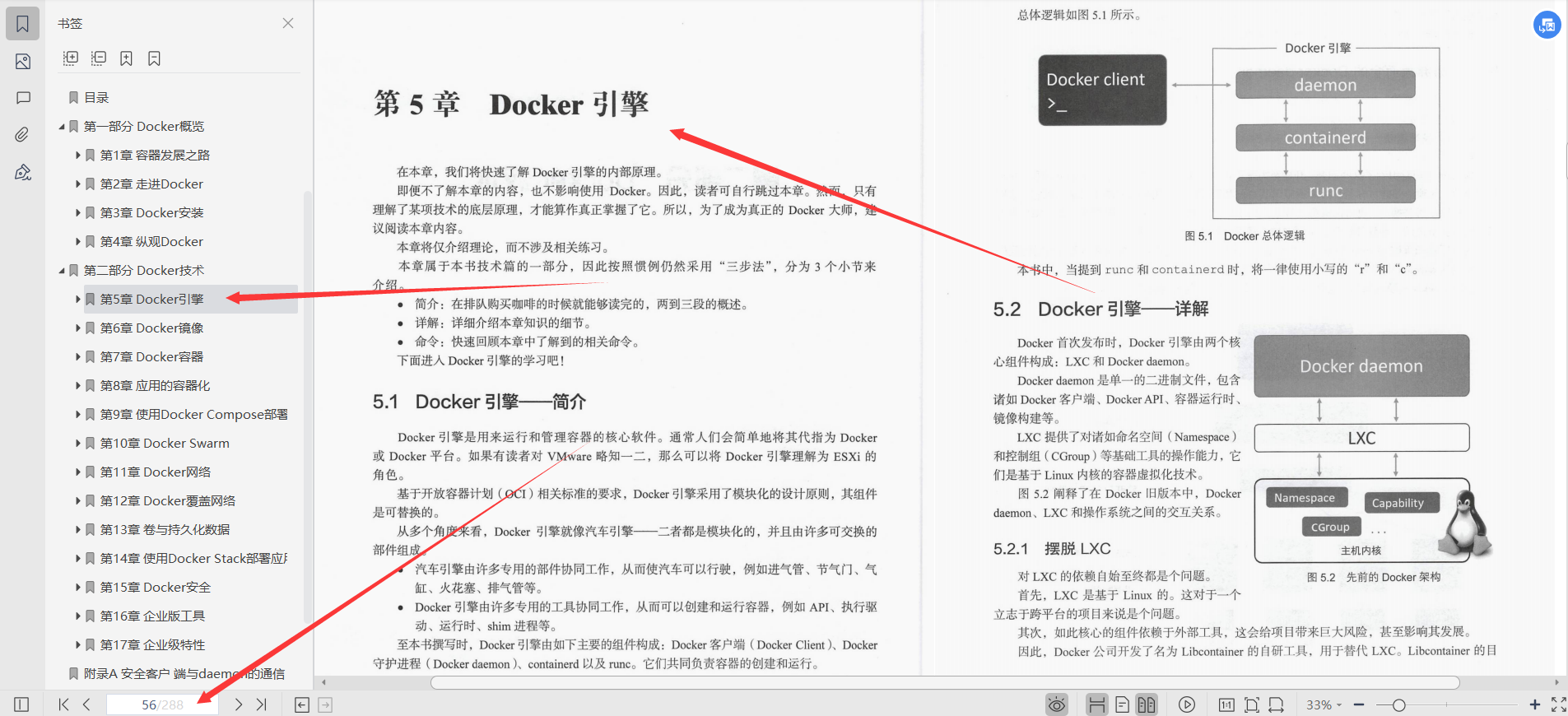Image resolution: width=1568 pixels, height=716 pixels.
Task: Close the 书签 bookmarks panel
Action: [288, 23]
